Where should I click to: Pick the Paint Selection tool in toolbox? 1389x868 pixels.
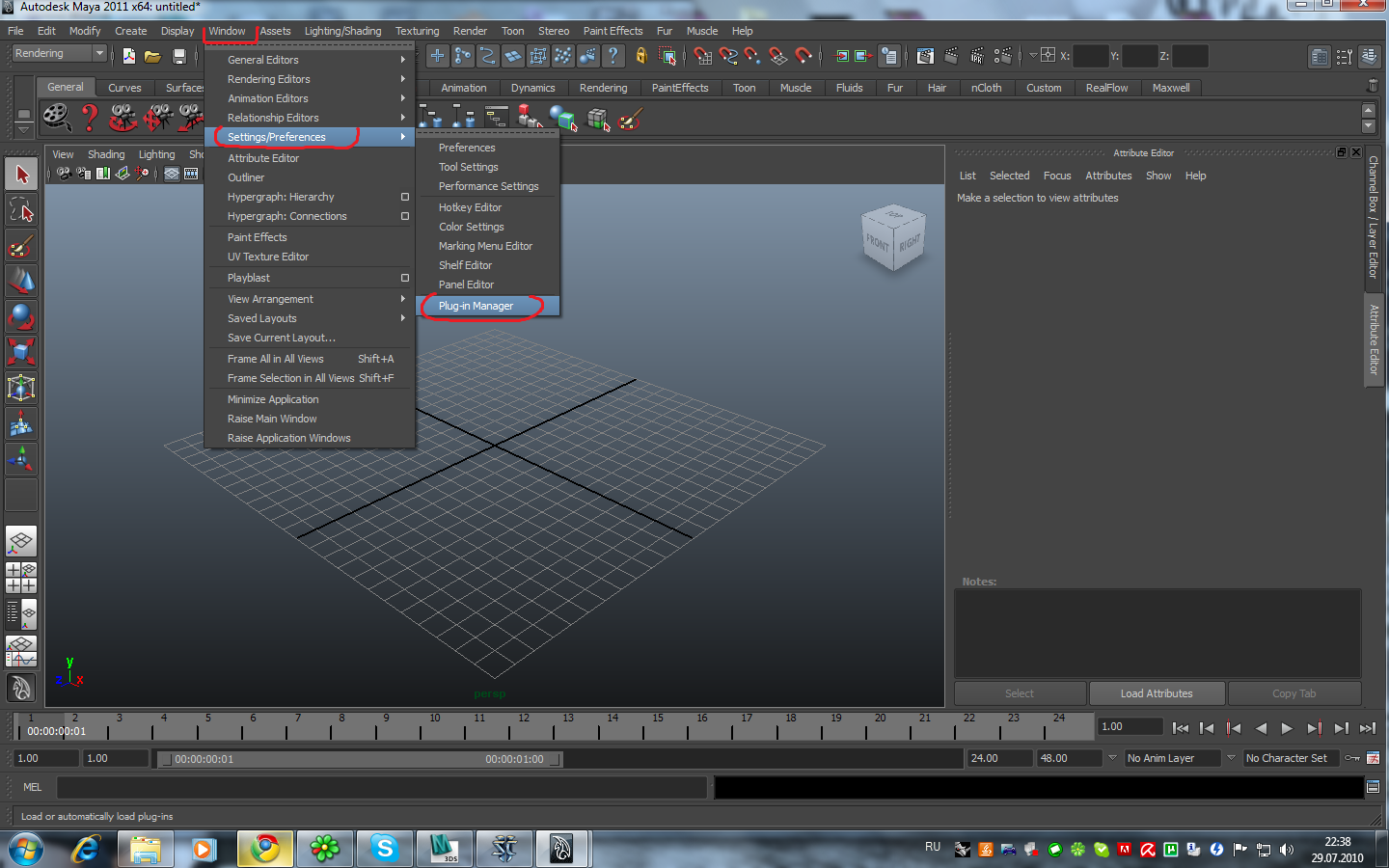pos(21,245)
